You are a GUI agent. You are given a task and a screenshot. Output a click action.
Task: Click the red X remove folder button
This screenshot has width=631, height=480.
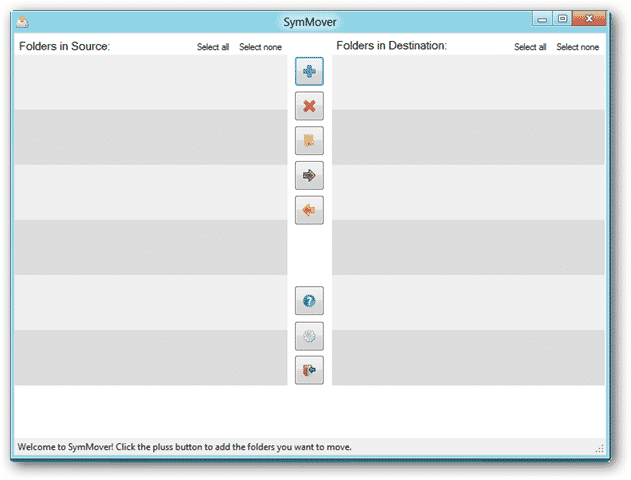coord(309,106)
